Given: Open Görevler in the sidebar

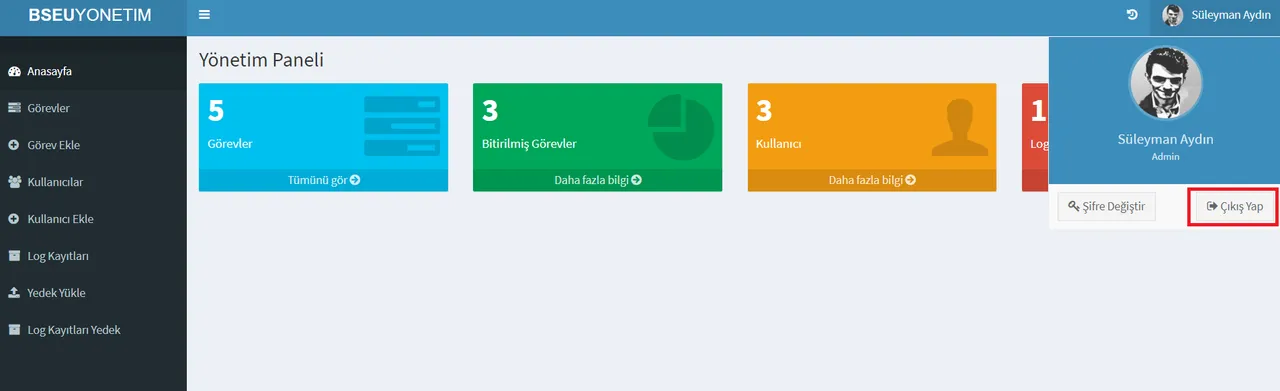Looking at the screenshot, I should pos(93,108).
